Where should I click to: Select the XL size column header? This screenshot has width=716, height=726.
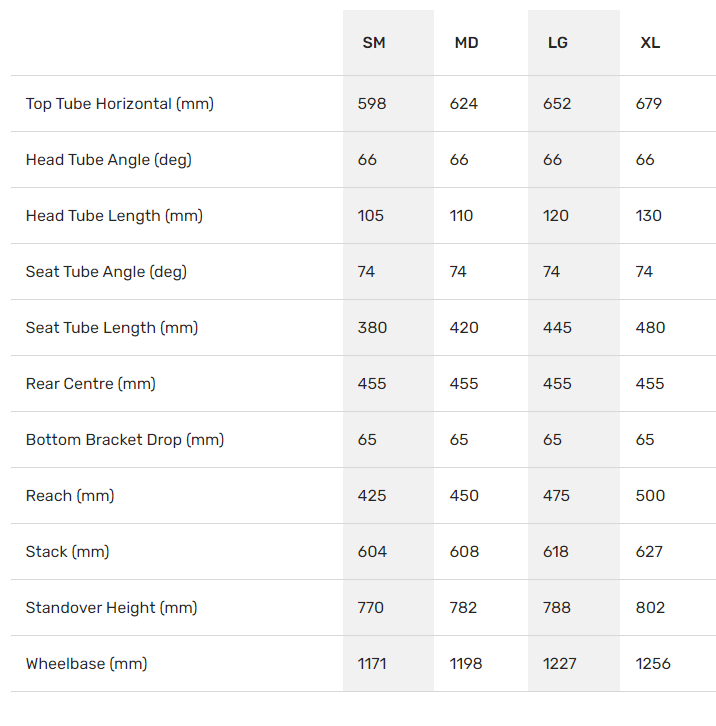click(x=650, y=43)
